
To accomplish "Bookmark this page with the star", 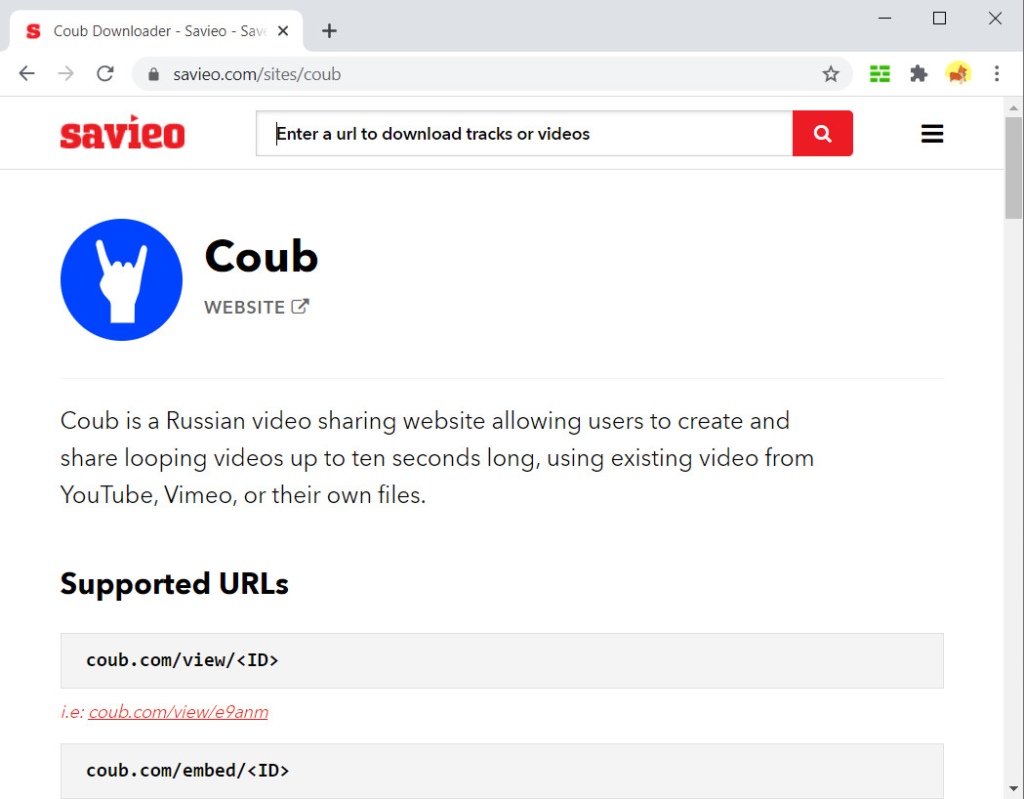I will tap(831, 74).
